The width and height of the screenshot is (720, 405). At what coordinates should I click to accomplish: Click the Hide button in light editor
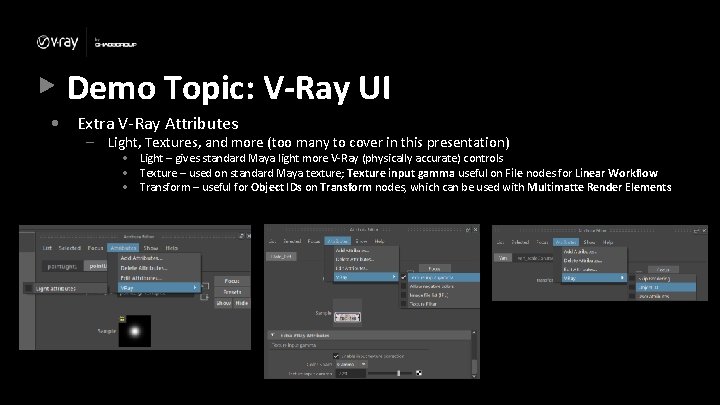[x=242, y=303]
